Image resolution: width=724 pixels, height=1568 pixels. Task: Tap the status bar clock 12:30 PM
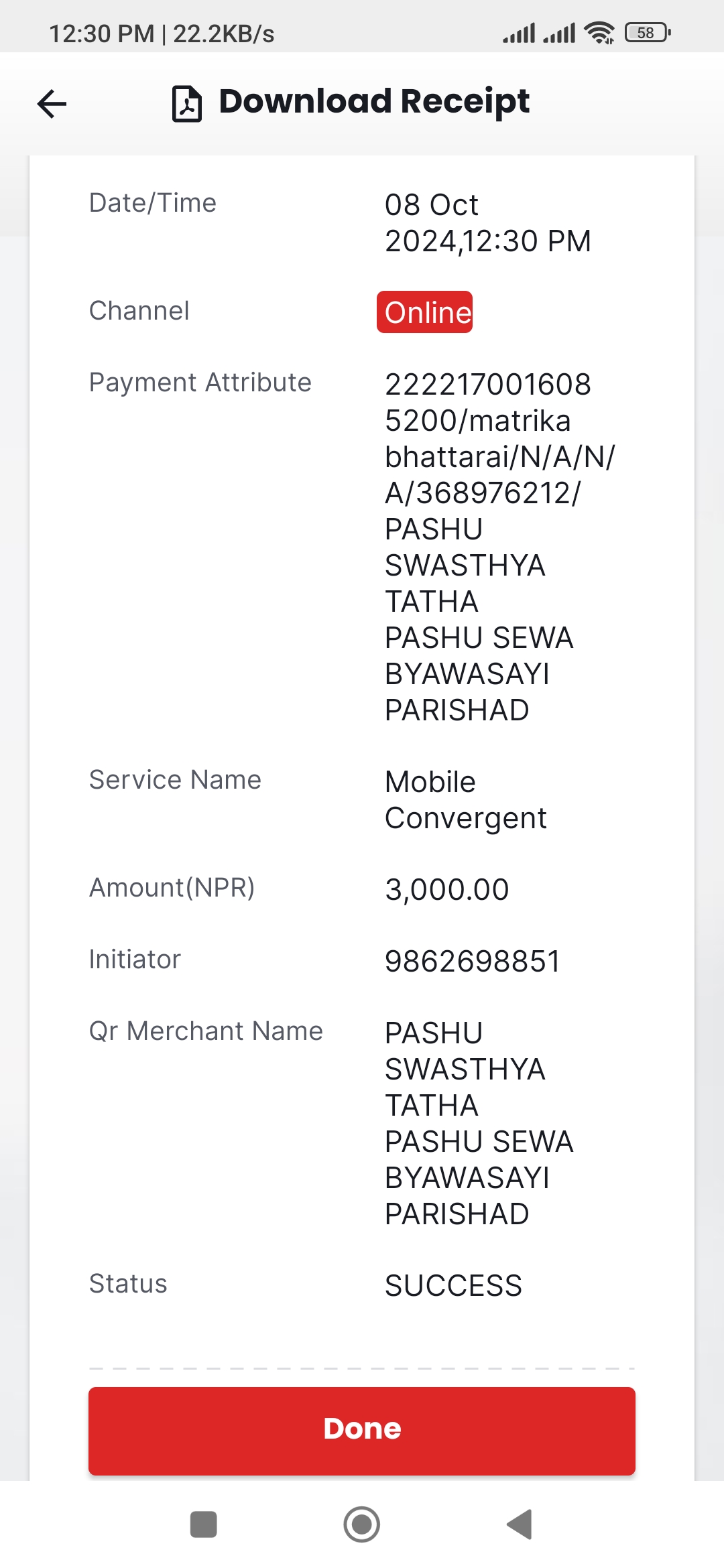[x=102, y=34]
